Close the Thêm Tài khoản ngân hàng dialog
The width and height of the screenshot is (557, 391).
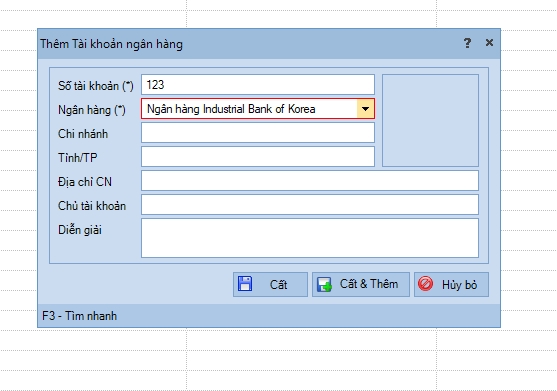(x=489, y=43)
